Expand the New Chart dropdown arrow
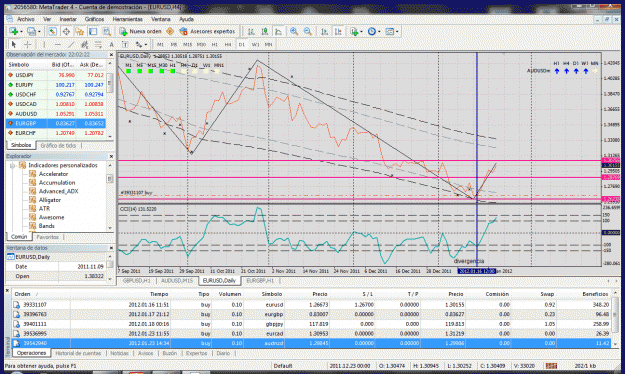Viewport: 625px width, 374px height. click(x=21, y=31)
